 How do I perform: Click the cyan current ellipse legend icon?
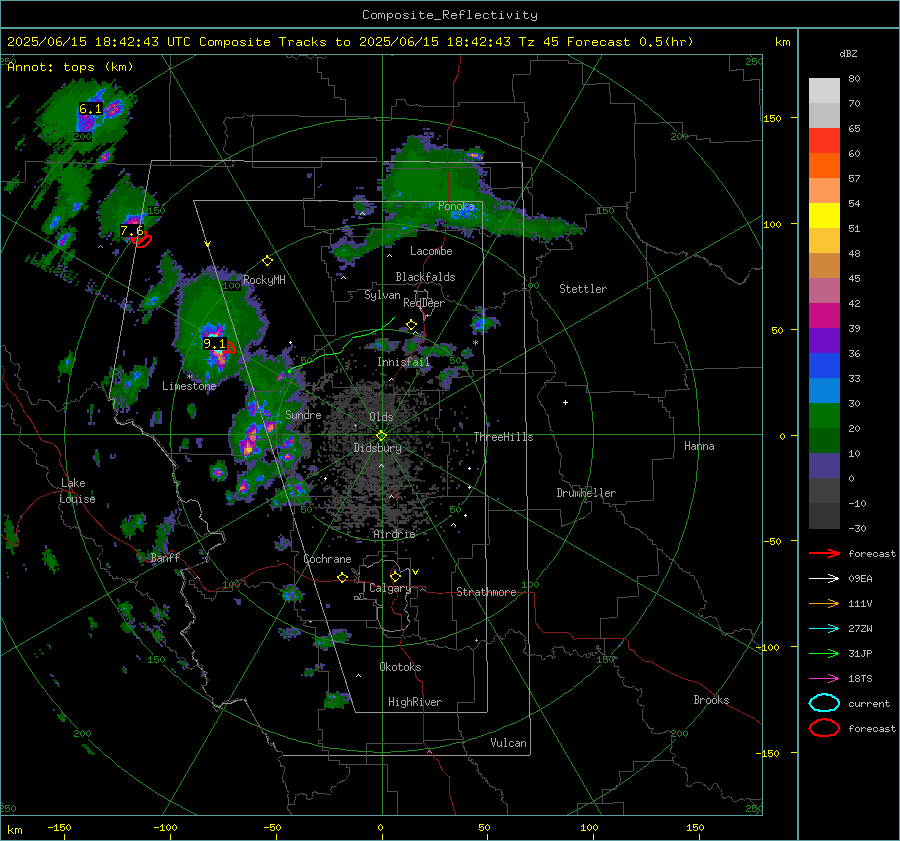tap(824, 703)
